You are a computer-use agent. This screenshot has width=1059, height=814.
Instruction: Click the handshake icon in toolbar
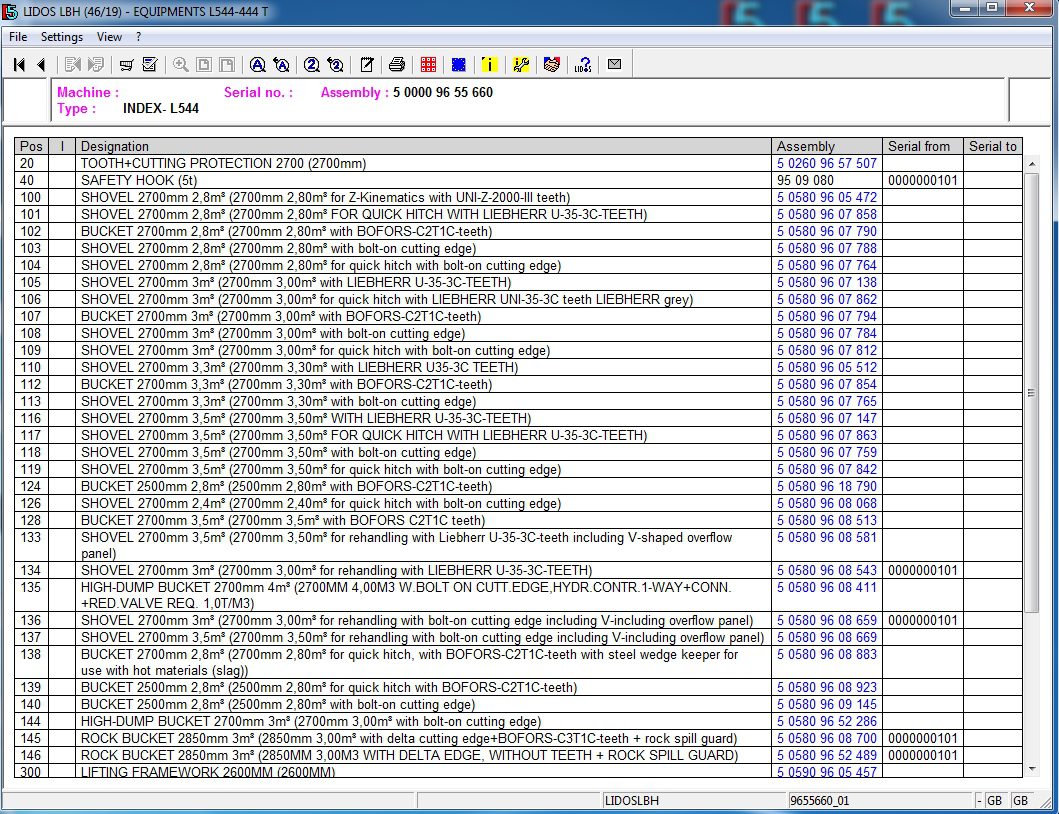coord(551,65)
